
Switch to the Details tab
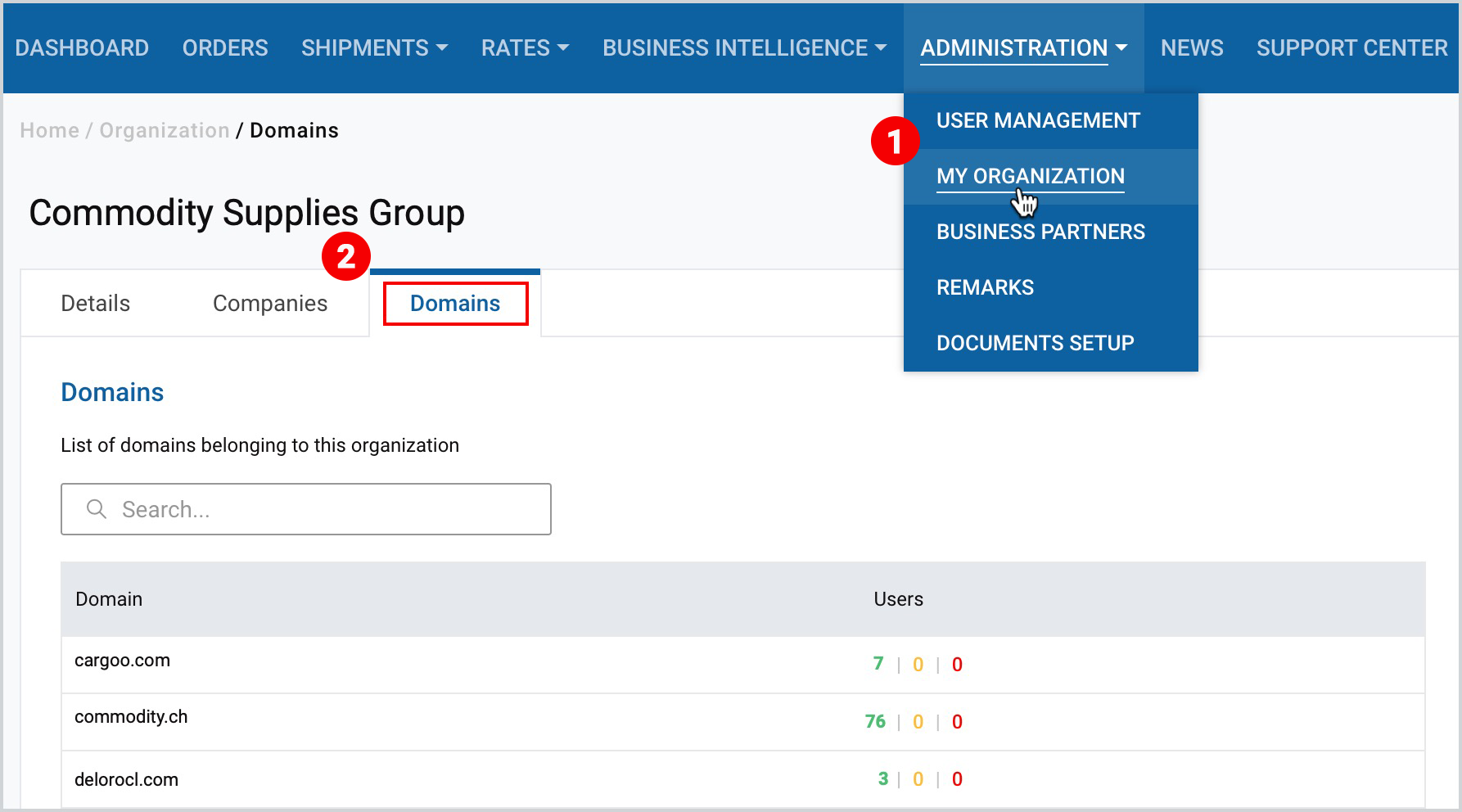95,304
